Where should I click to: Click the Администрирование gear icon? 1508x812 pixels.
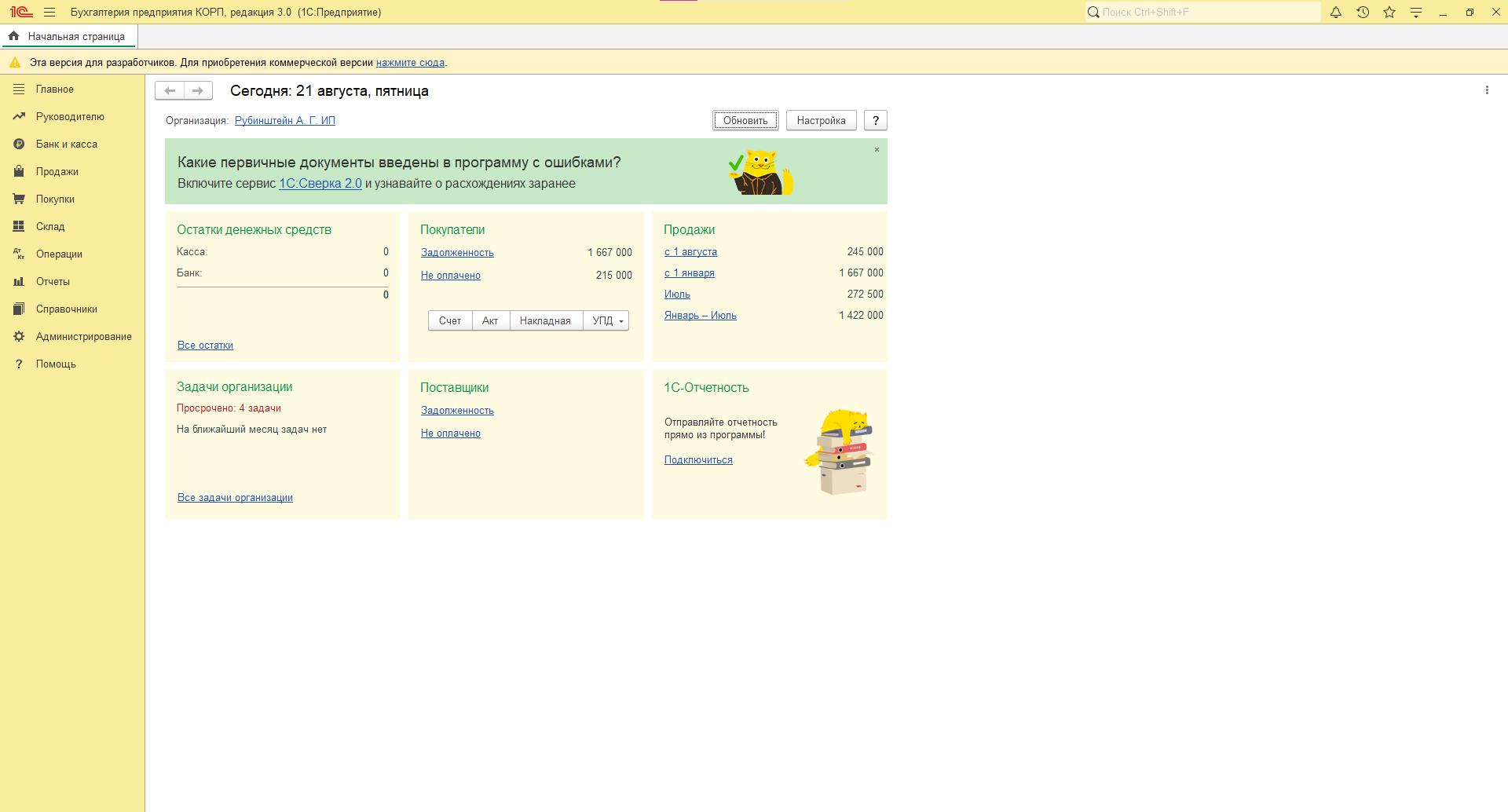tap(19, 337)
